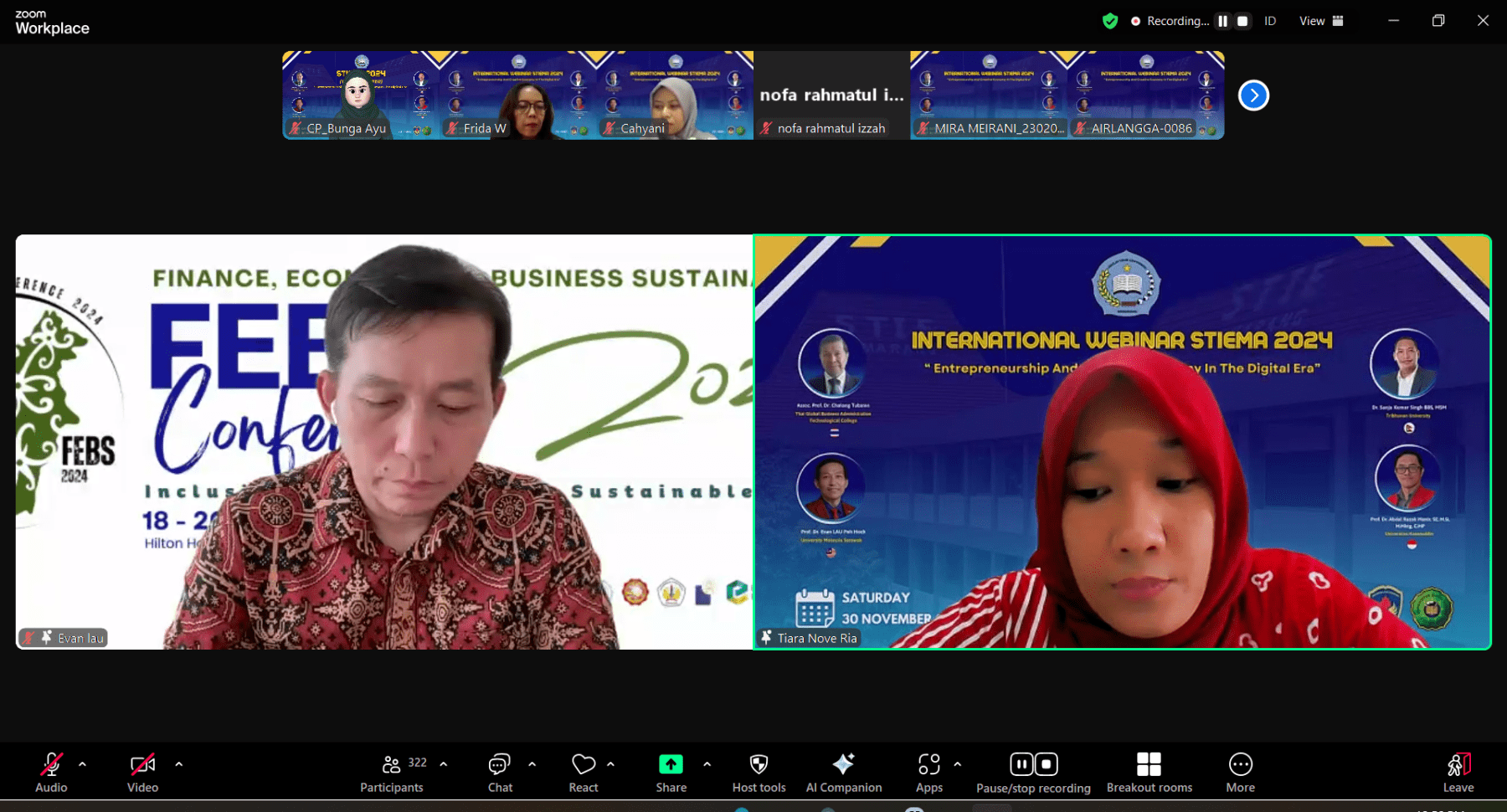Open the Participants list chevron
The image size is (1507, 812).
click(444, 764)
